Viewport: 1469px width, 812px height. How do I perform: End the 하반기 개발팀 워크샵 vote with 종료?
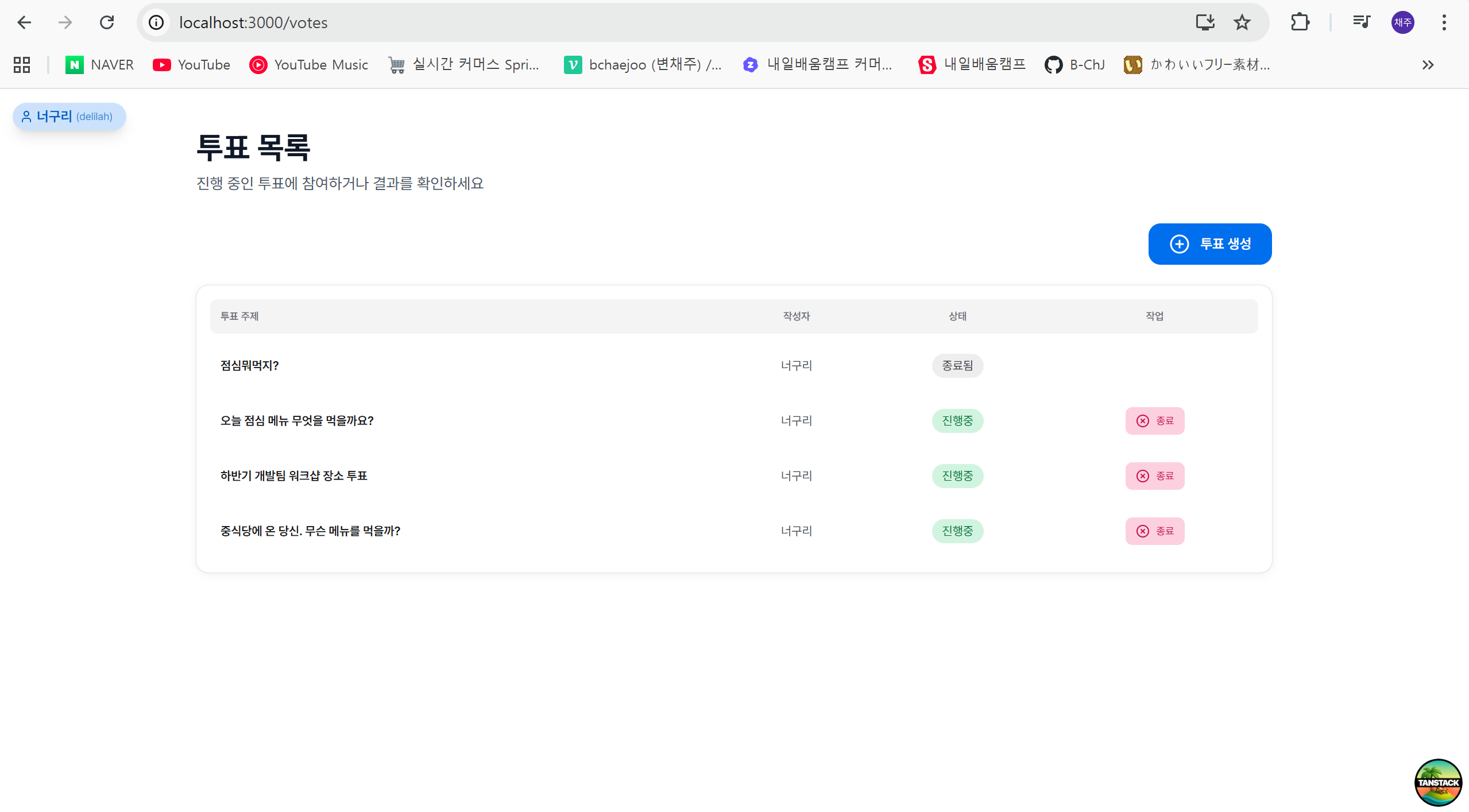click(x=1154, y=476)
